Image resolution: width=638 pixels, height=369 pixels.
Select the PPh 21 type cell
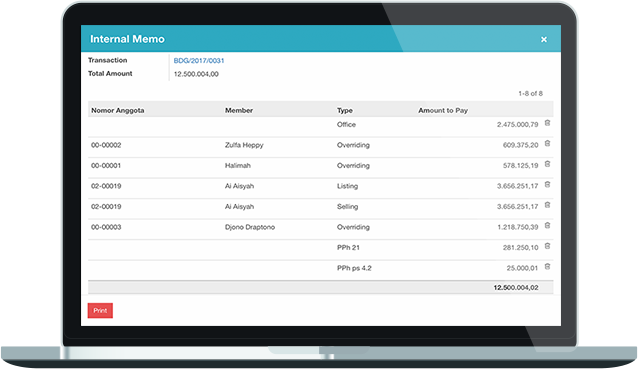coord(348,248)
